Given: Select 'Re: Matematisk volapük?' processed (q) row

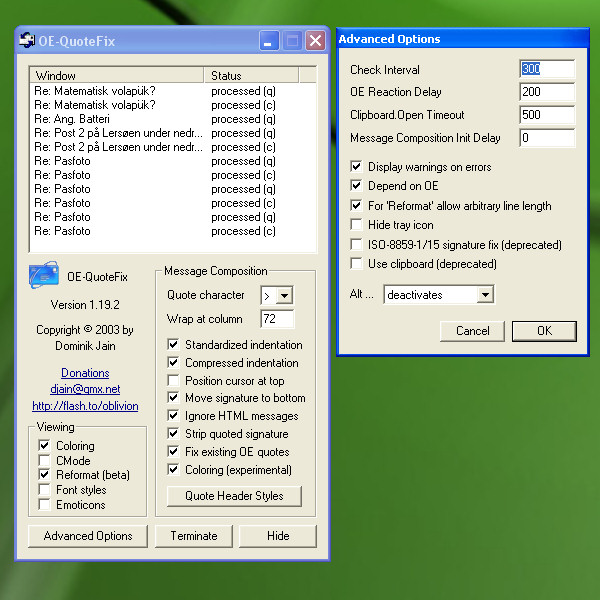Looking at the screenshot, I should pyautogui.click(x=173, y=91).
